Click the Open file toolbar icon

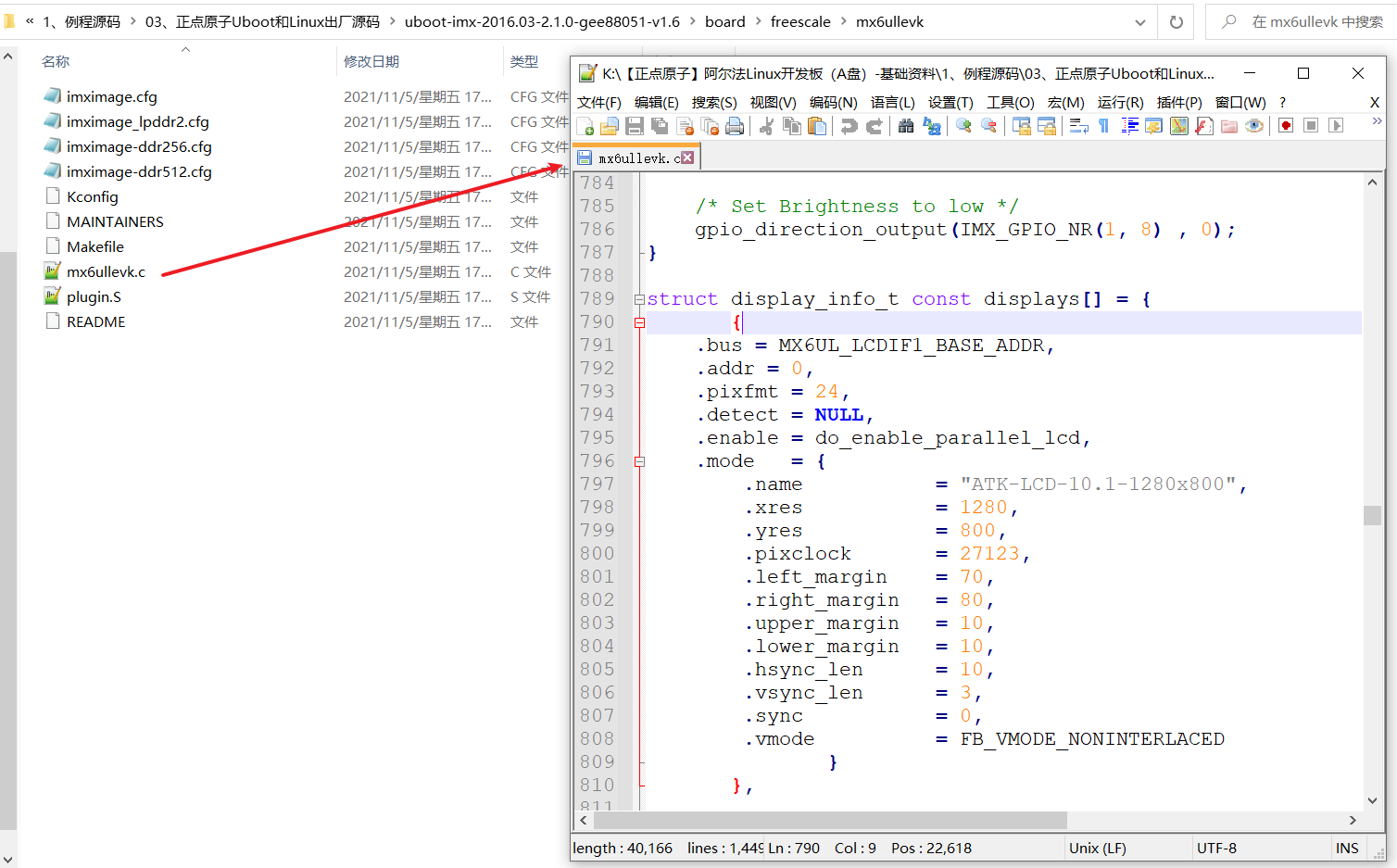(610, 126)
